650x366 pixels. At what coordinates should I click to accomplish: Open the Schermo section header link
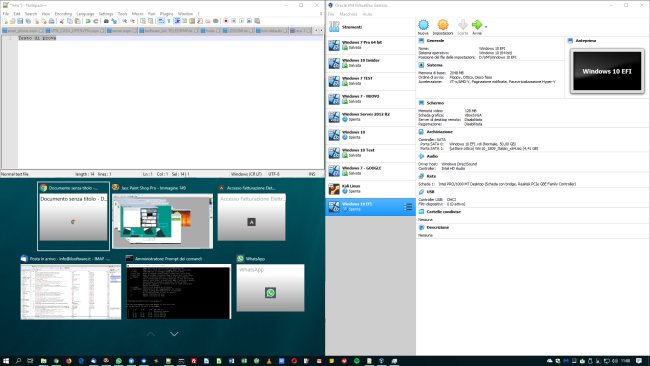coord(435,103)
